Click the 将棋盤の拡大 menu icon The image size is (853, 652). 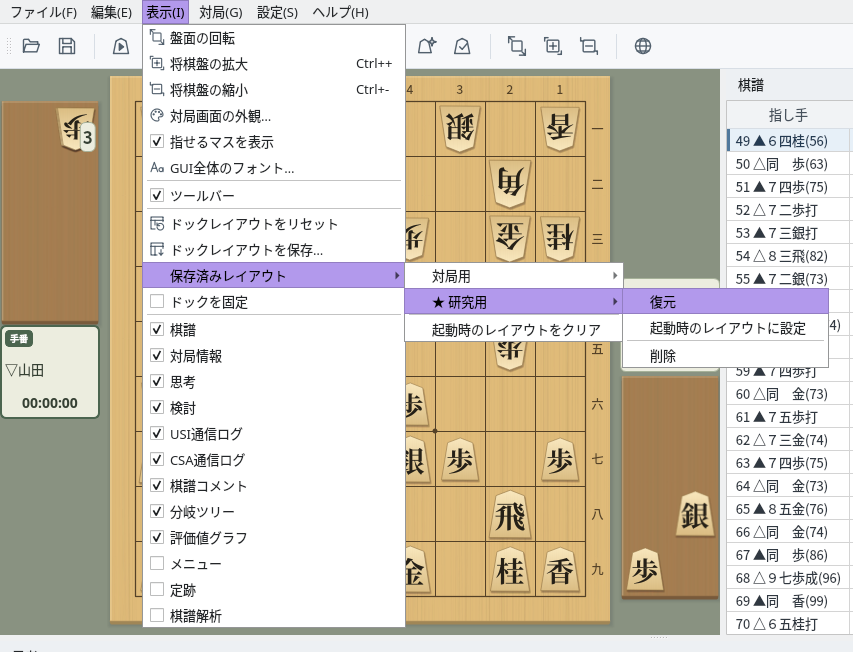tap(157, 64)
